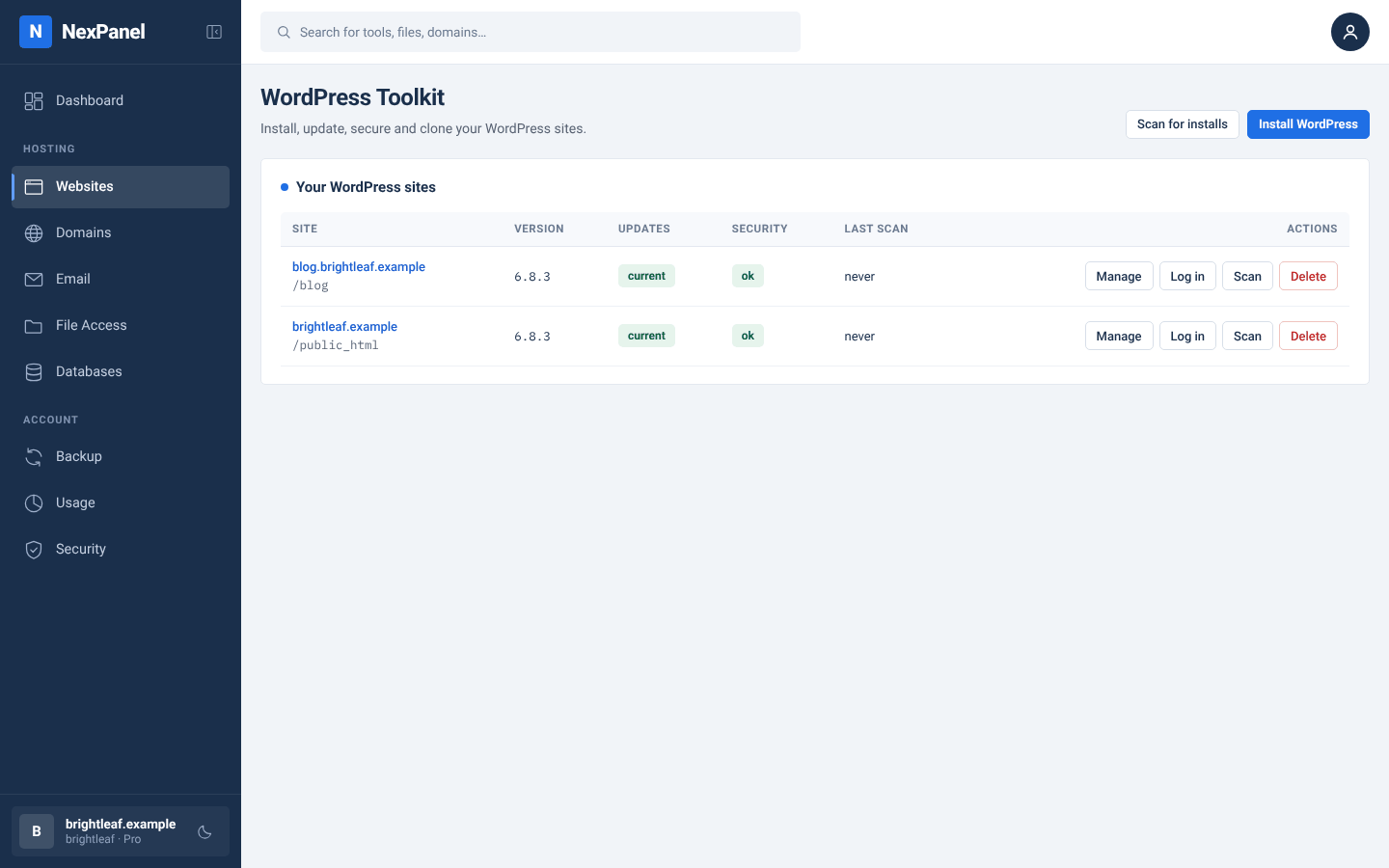Click the brightleaf account avatar B

pos(37,831)
